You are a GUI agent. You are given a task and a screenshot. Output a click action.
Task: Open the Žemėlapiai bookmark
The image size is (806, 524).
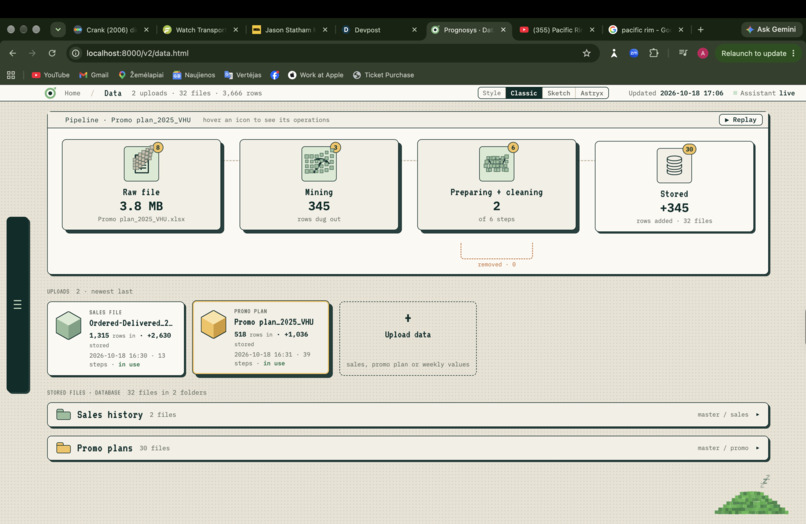click(x=141, y=75)
